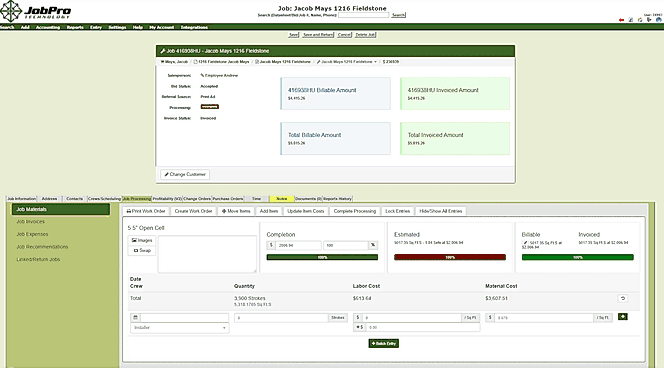Switch to the yellow Notes tab
The width and height of the screenshot is (664, 368).
pyautogui.click(x=282, y=199)
